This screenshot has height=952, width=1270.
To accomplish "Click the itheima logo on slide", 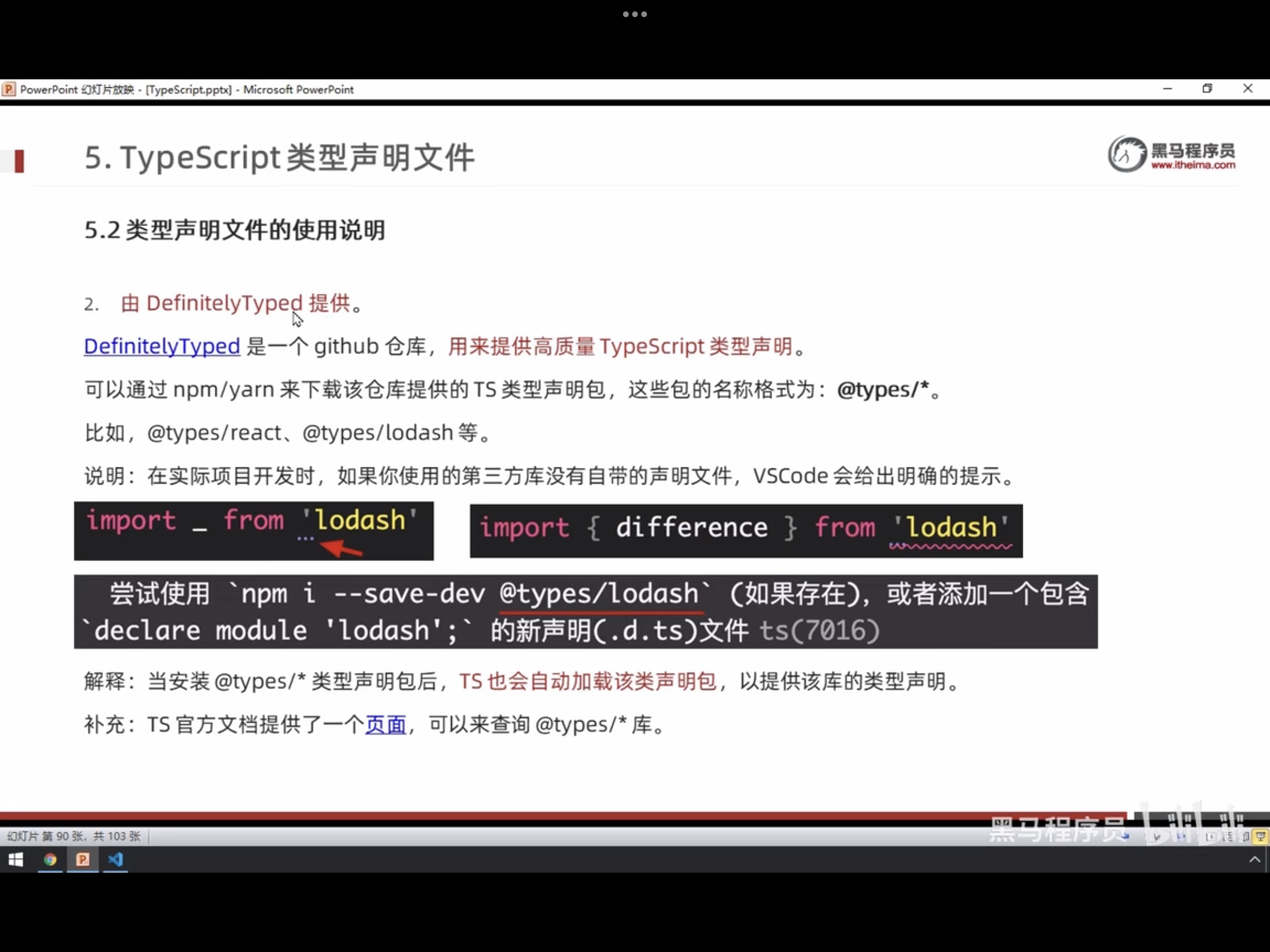I will click(1171, 154).
